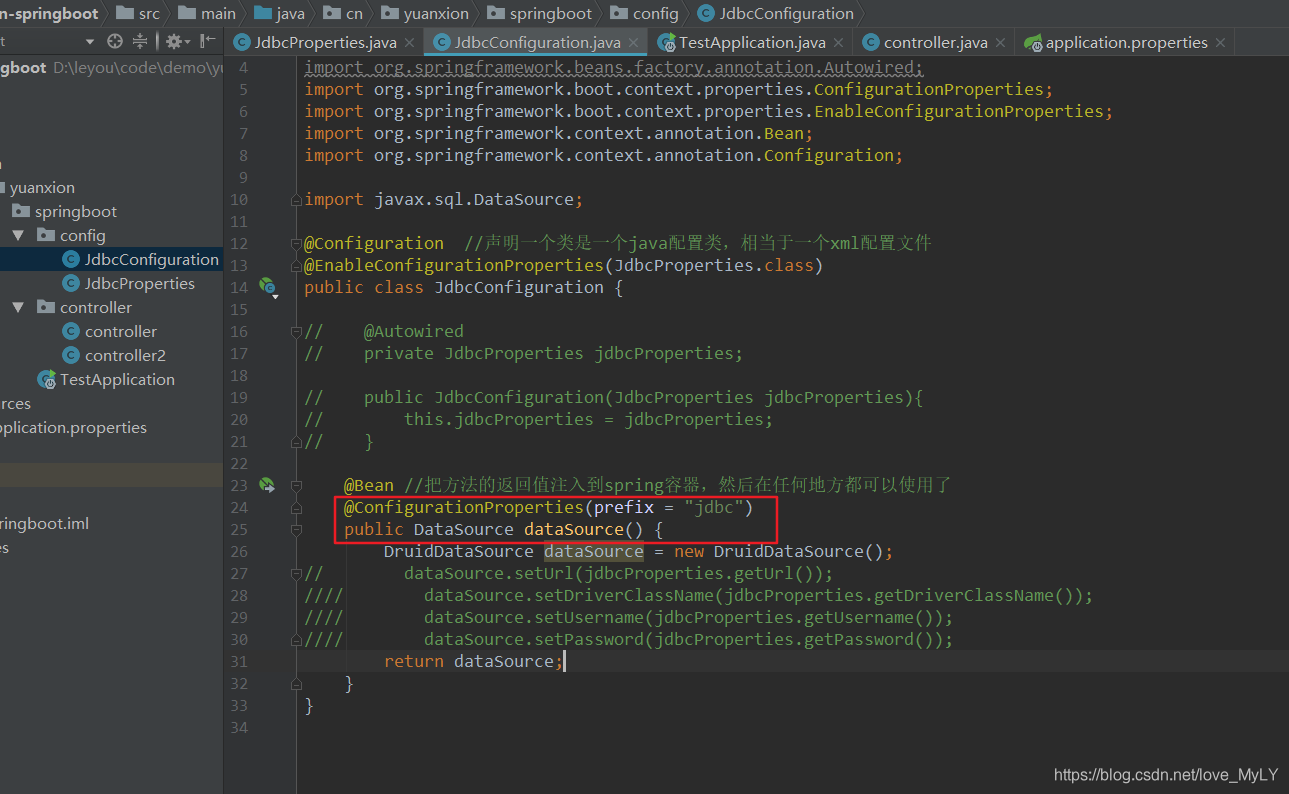Click the yuanxion breadcrumb in navigation bar
Viewport: 1289px width, 794px height.
coord(425,13)
